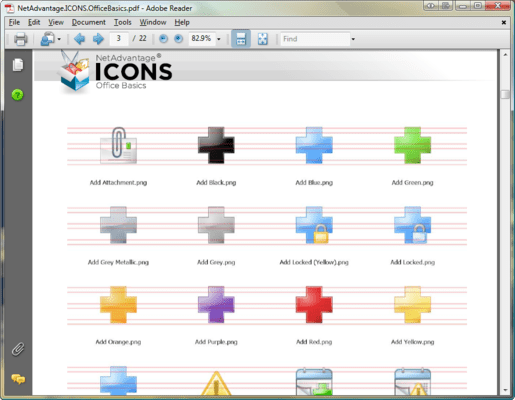
Task: Open the Document menu
Action: [89, 22]
